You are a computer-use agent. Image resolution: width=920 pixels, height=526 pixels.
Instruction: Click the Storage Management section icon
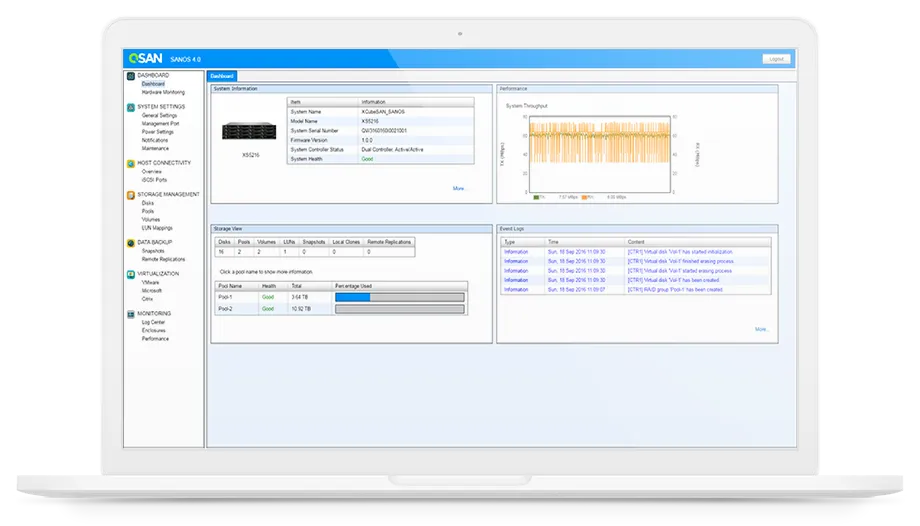click(131, 195)
